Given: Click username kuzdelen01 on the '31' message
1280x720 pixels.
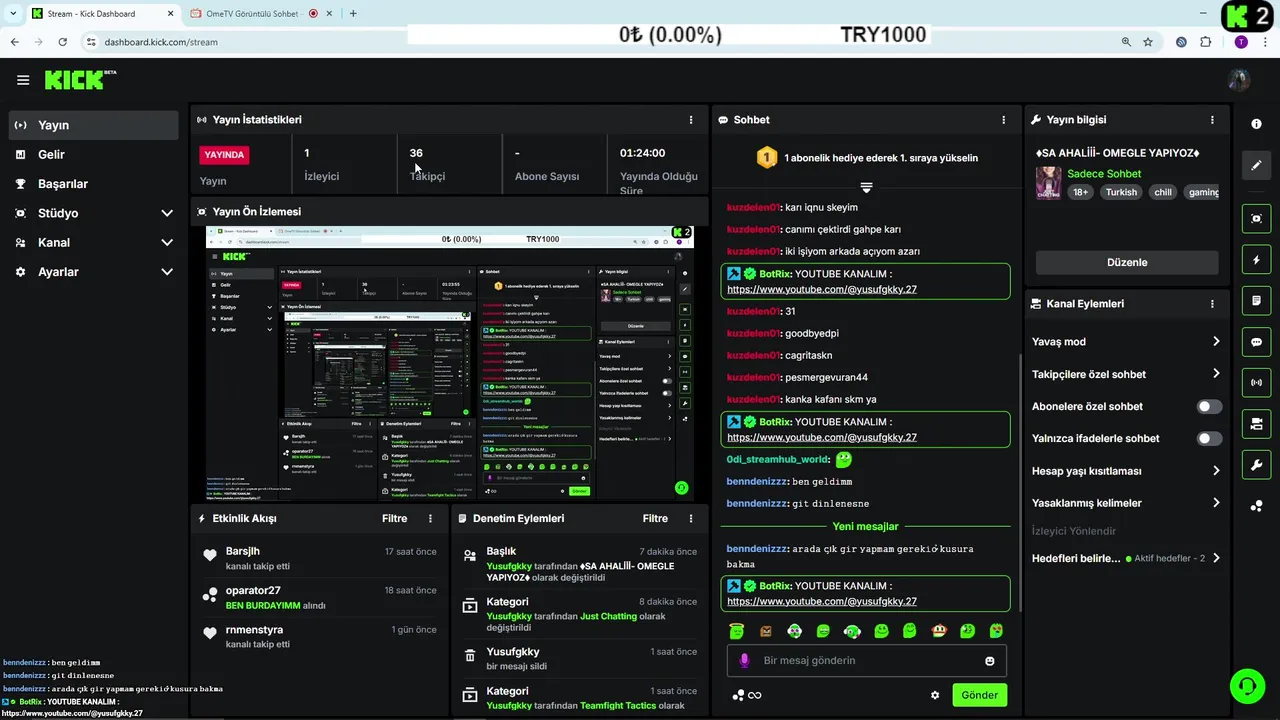Looking at the screenshot, I should tap(753, 312).
